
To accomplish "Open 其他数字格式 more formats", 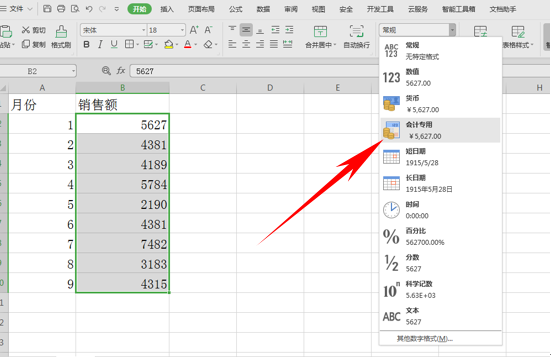I will (441, 339).
